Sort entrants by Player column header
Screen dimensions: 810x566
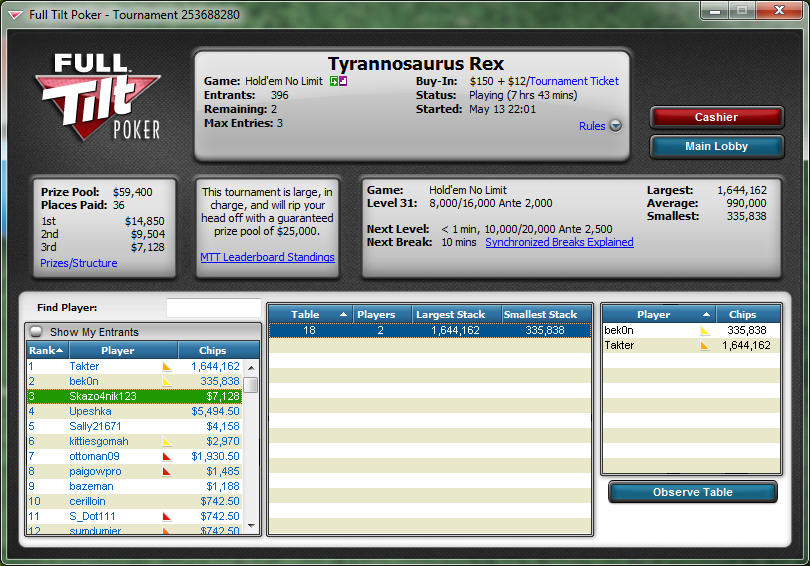tap(122, 350)
